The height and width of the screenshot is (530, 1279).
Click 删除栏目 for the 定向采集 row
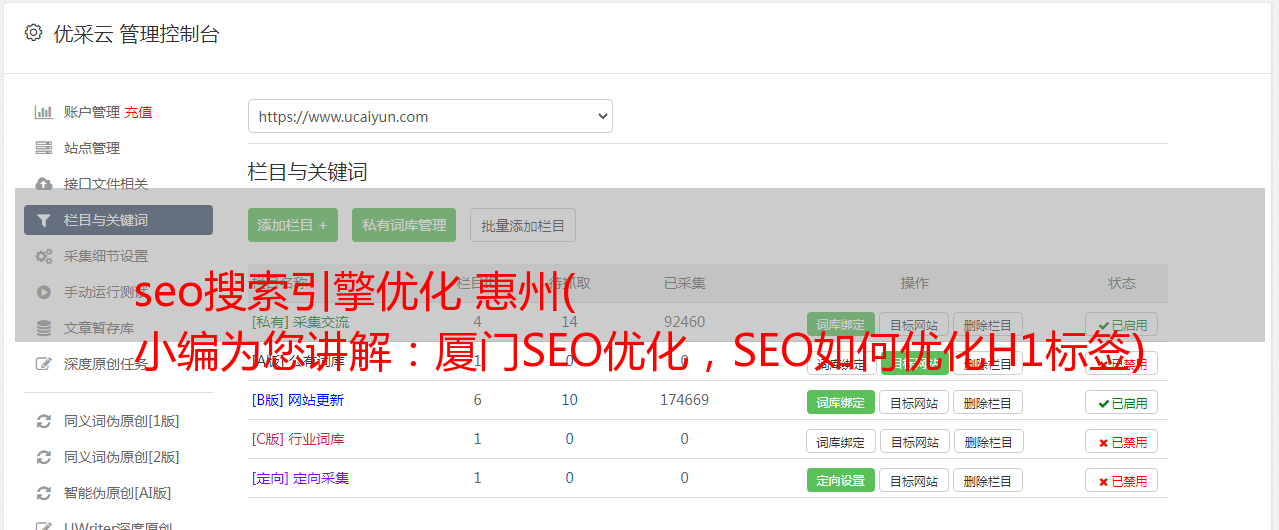tap(988, 480)
